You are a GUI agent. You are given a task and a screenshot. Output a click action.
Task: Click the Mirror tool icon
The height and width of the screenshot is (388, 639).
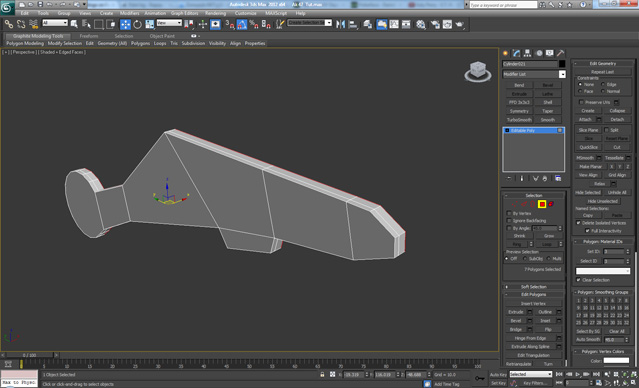click(340, 24)
